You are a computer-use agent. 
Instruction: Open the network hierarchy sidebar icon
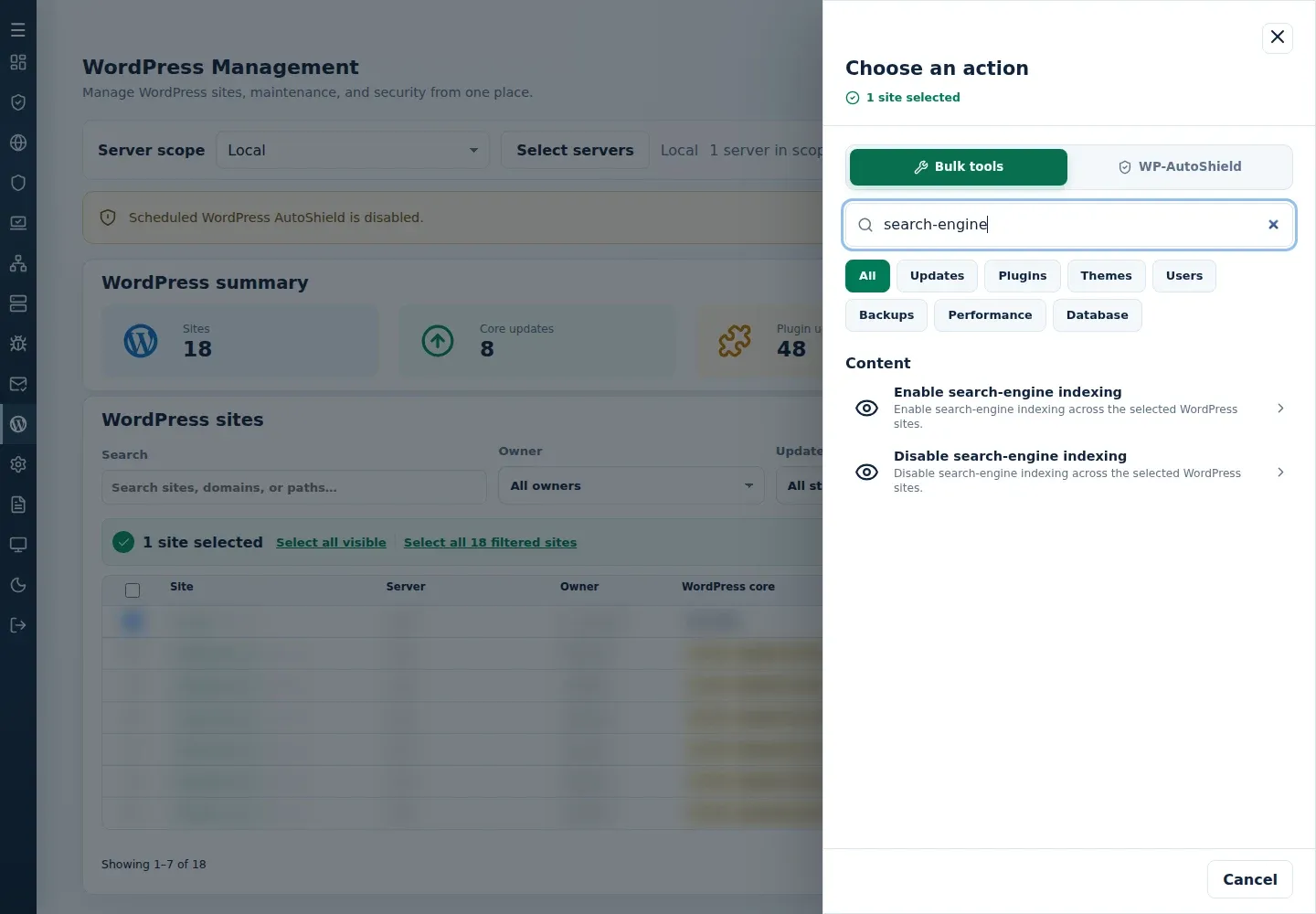(x=18, y=263)
